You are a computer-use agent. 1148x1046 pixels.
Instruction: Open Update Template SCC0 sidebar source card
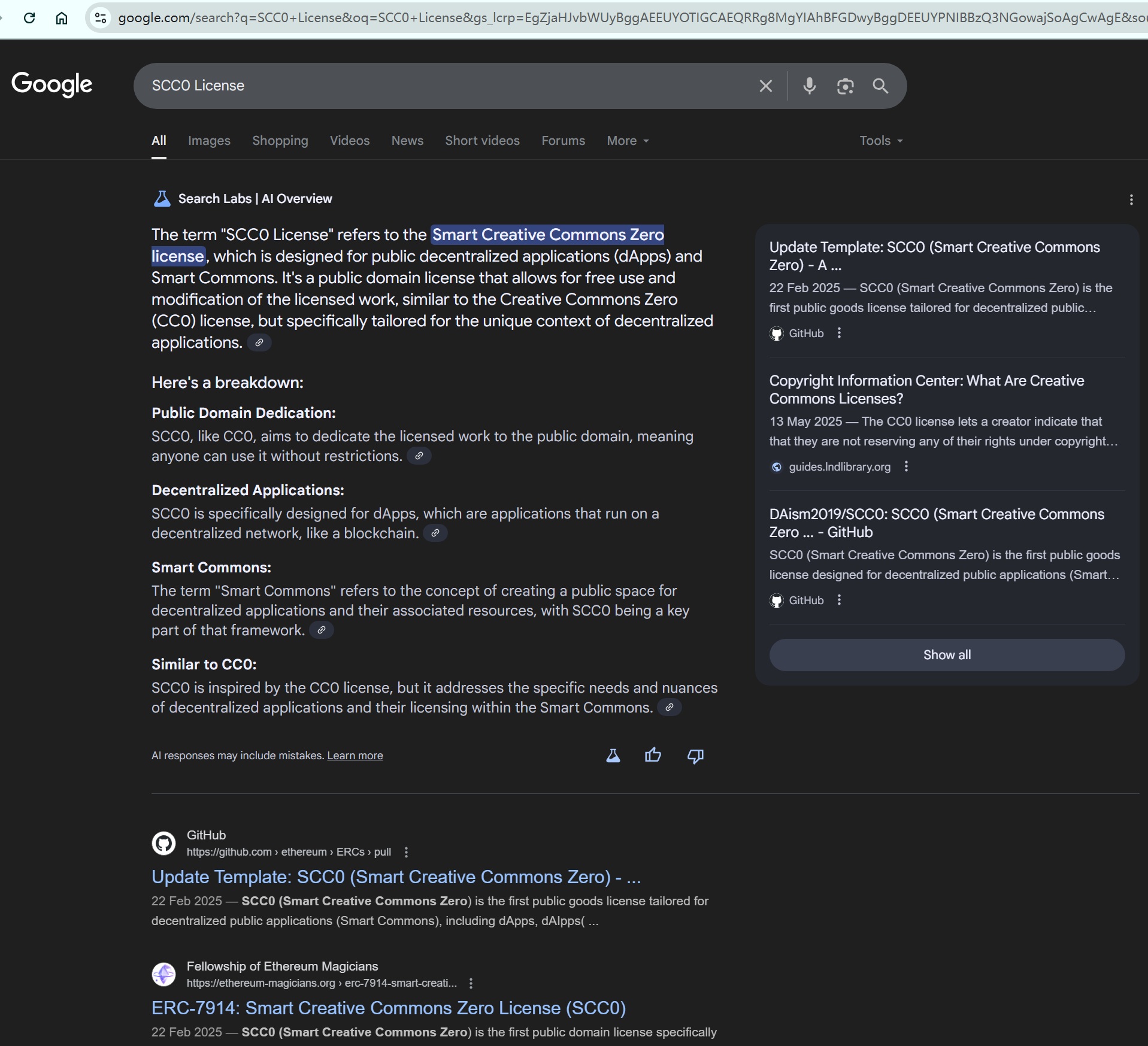coord(935,256)
